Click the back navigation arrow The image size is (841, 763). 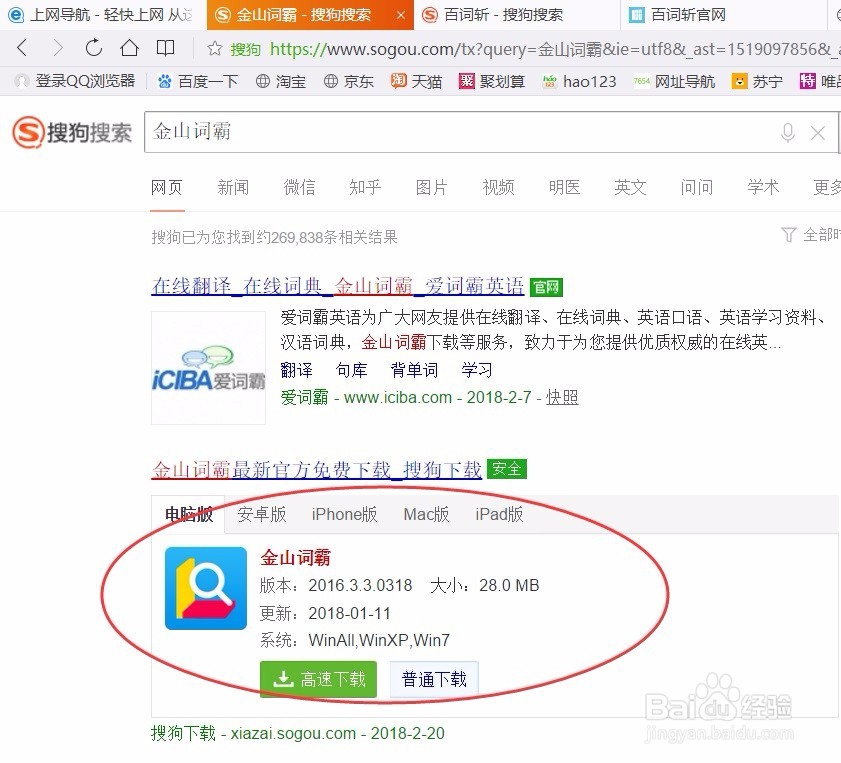click(22, 47)
